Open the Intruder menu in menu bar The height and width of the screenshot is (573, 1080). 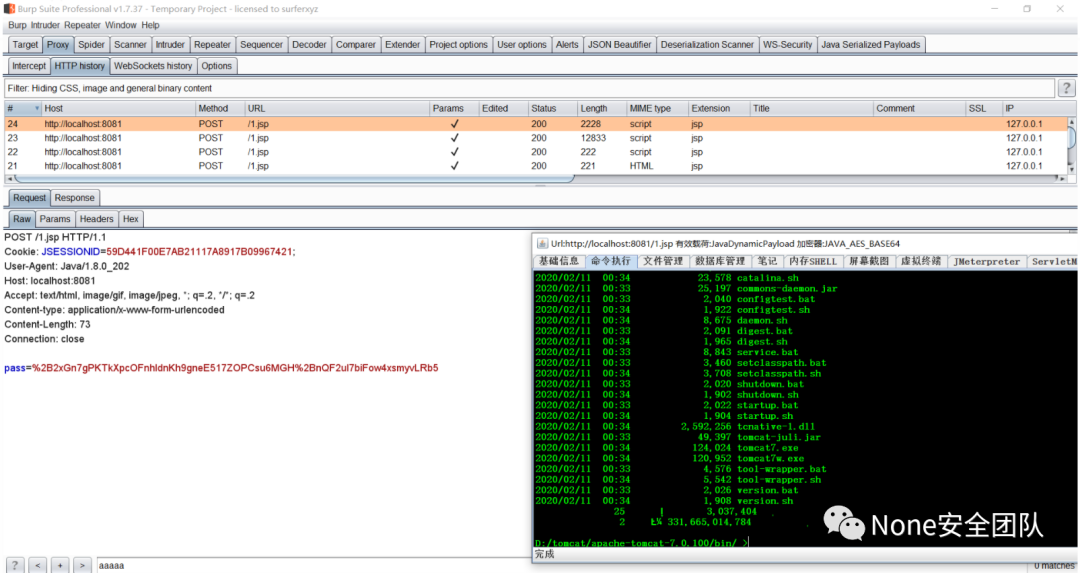click(x=45, y=25)
